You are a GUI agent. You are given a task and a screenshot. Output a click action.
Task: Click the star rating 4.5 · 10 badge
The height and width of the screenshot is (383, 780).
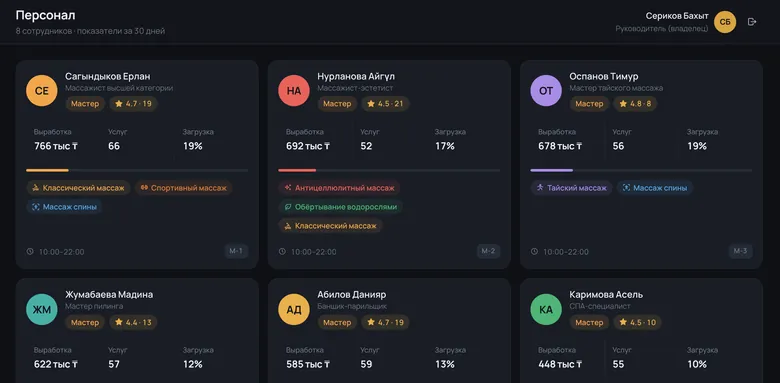[637, 322]
